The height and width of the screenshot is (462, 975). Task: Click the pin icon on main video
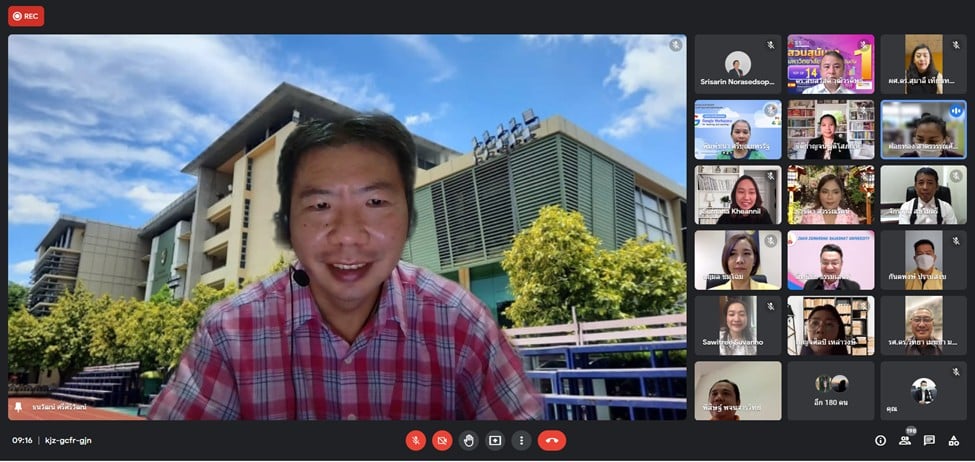click(x=17, y=408)
